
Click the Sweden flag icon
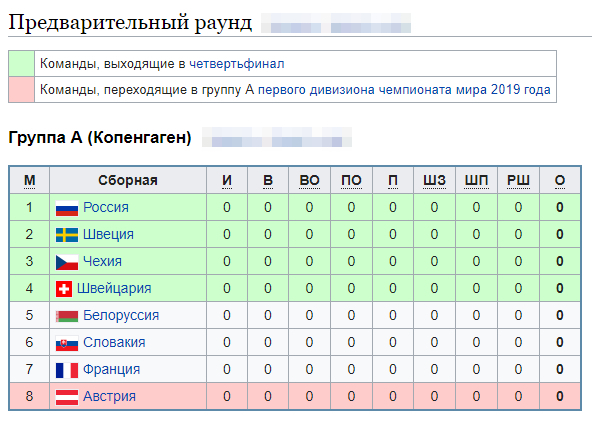coord(67,235)
